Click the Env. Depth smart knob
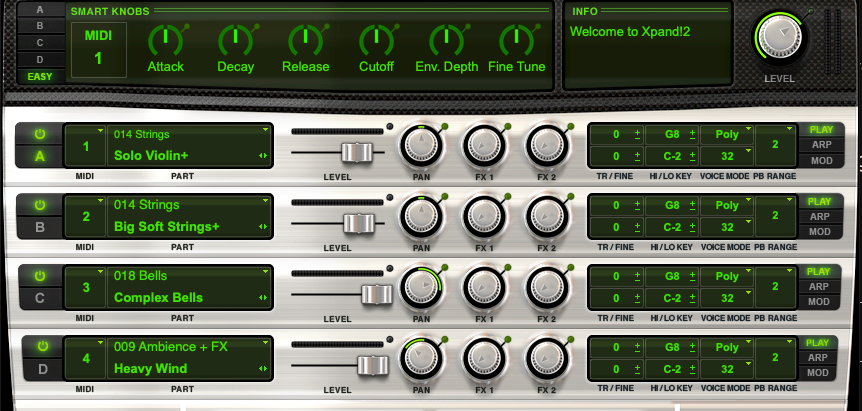 click(x=446, y=39)
